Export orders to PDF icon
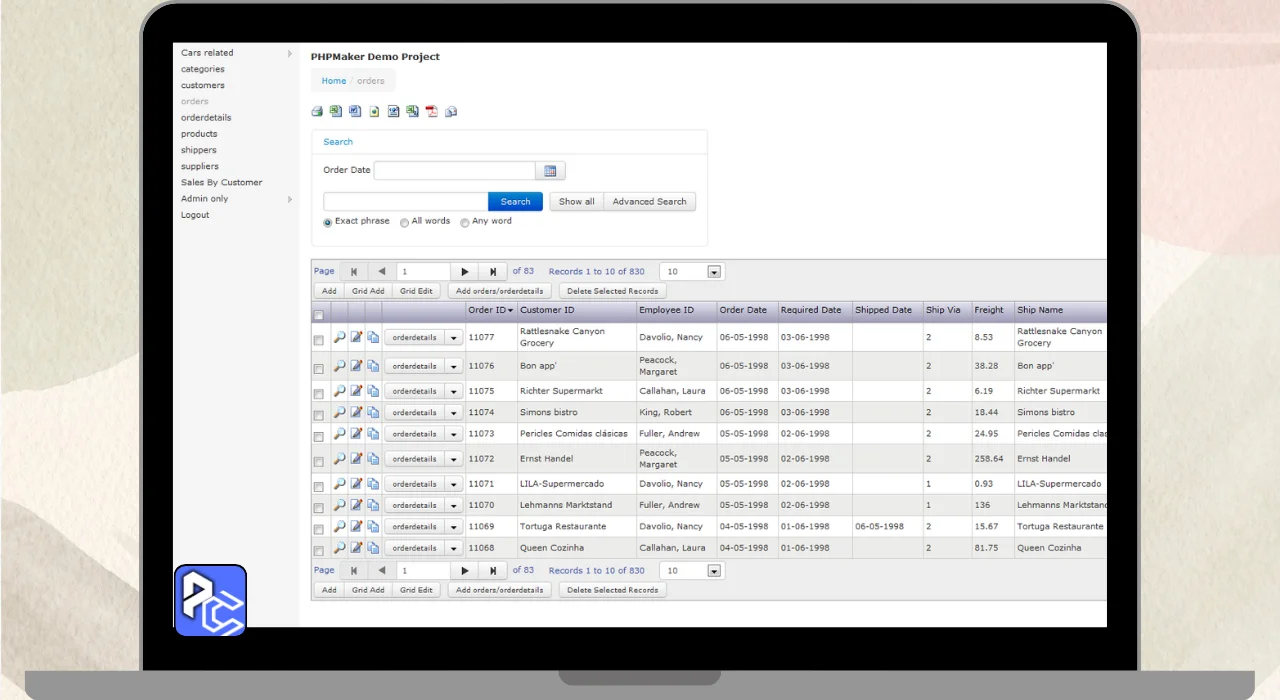 (432, 111)
